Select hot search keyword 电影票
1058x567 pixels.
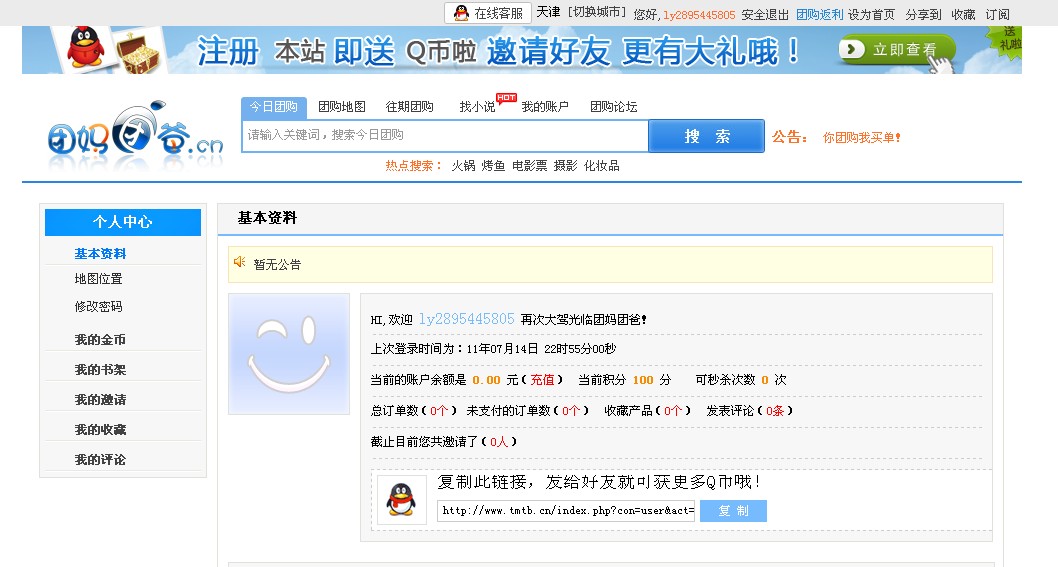(x=529, y=166)
